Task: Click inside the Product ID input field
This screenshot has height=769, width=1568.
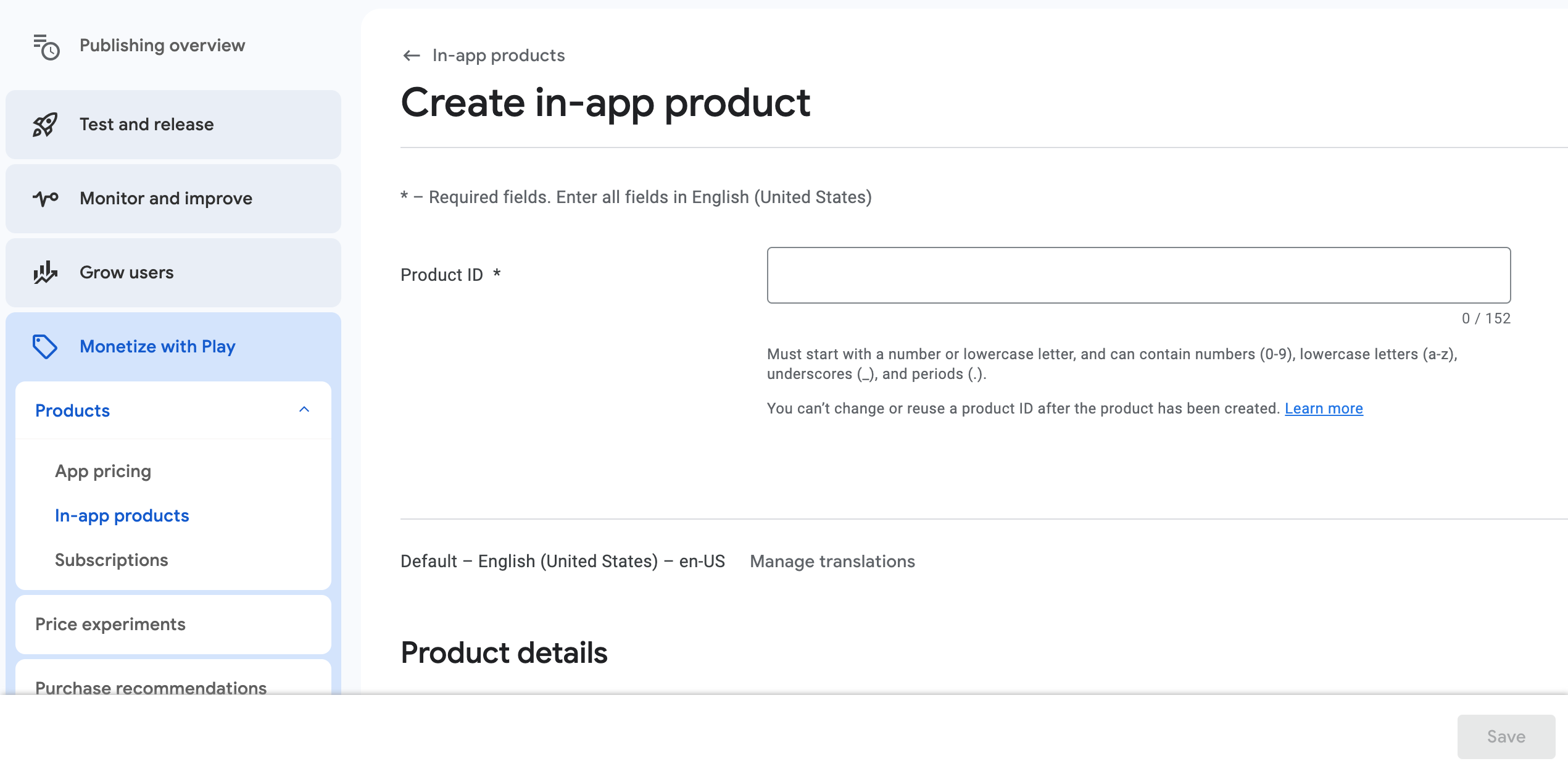Action: (x=1138, y=275)
